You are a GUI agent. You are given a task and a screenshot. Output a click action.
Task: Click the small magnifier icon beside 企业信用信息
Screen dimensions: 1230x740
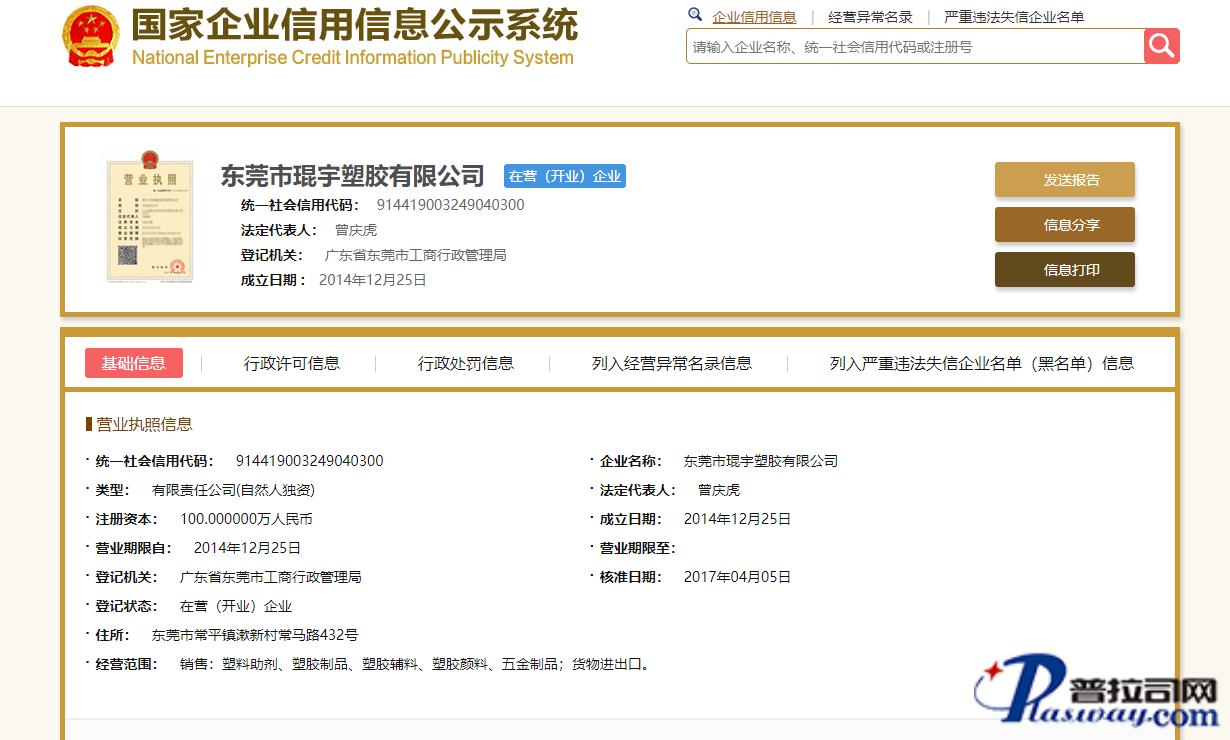(695, 15)
